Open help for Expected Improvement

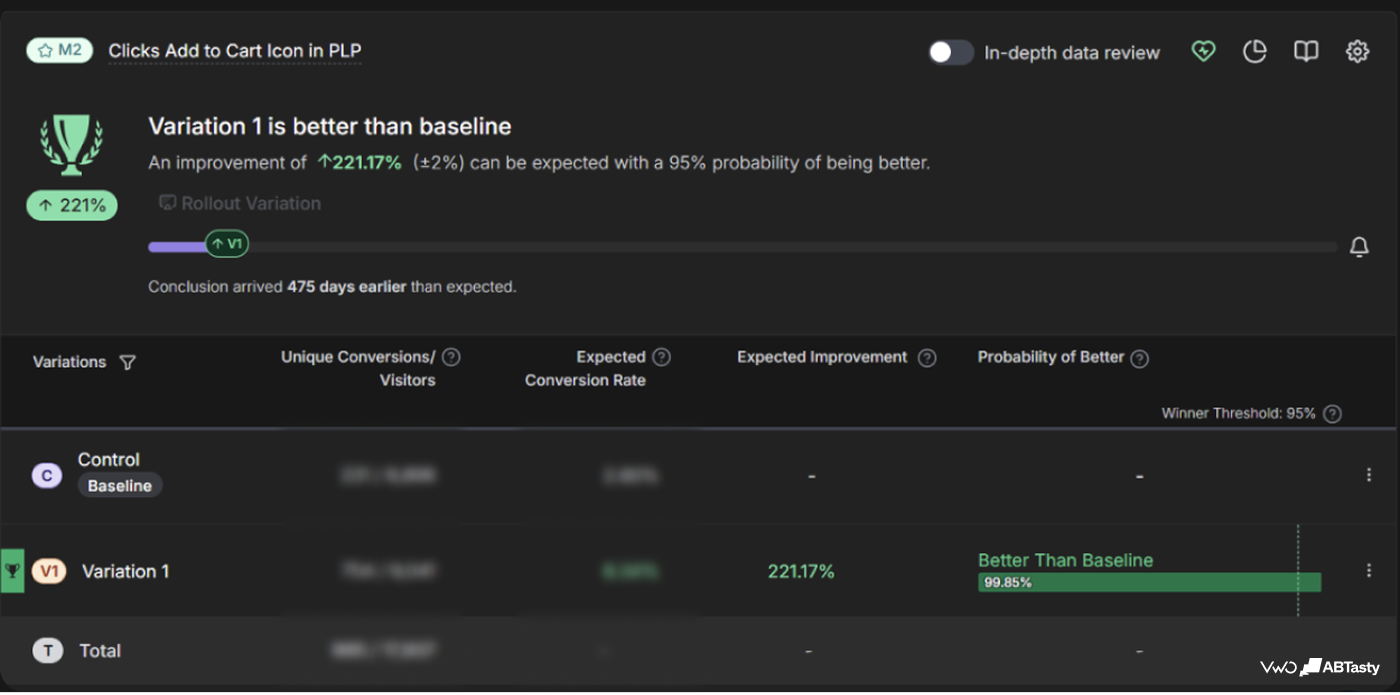pyautogui.click(x=927, y=358)
